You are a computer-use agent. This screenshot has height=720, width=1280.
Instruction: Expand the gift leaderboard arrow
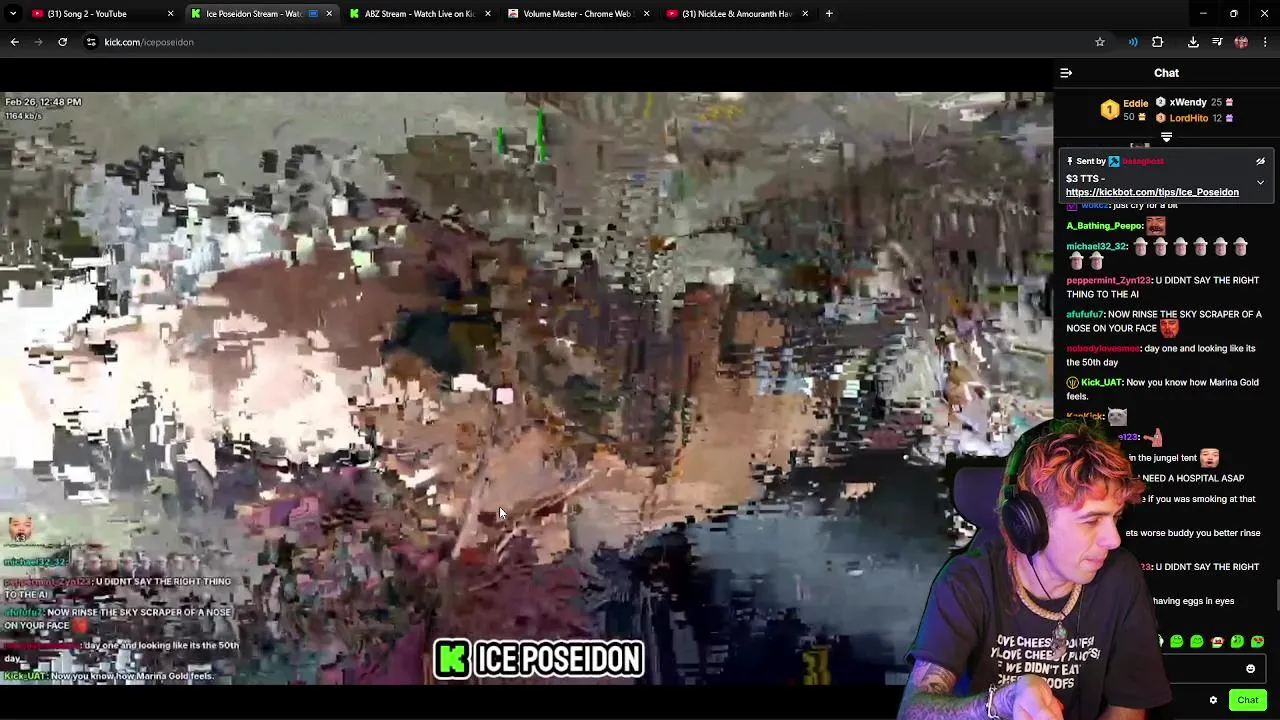pos(1166,137)
